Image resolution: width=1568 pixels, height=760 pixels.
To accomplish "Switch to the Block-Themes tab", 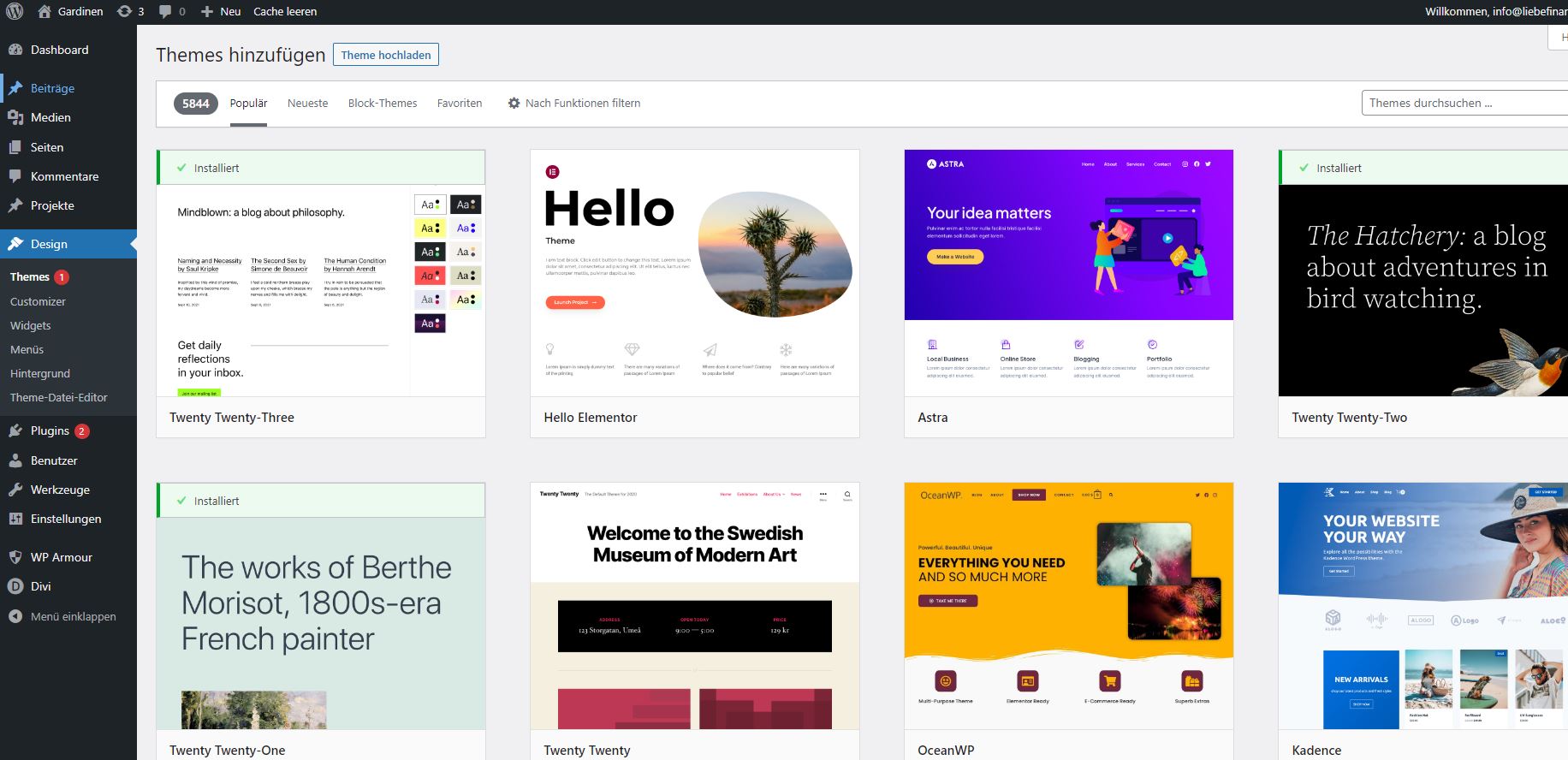I will (x=383, y=103).
